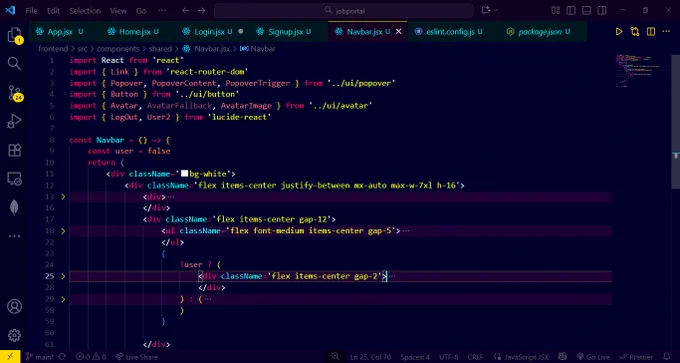Open the Selection menu
Viewport: 680px width, 363px height.
click(x=85, y=11)
